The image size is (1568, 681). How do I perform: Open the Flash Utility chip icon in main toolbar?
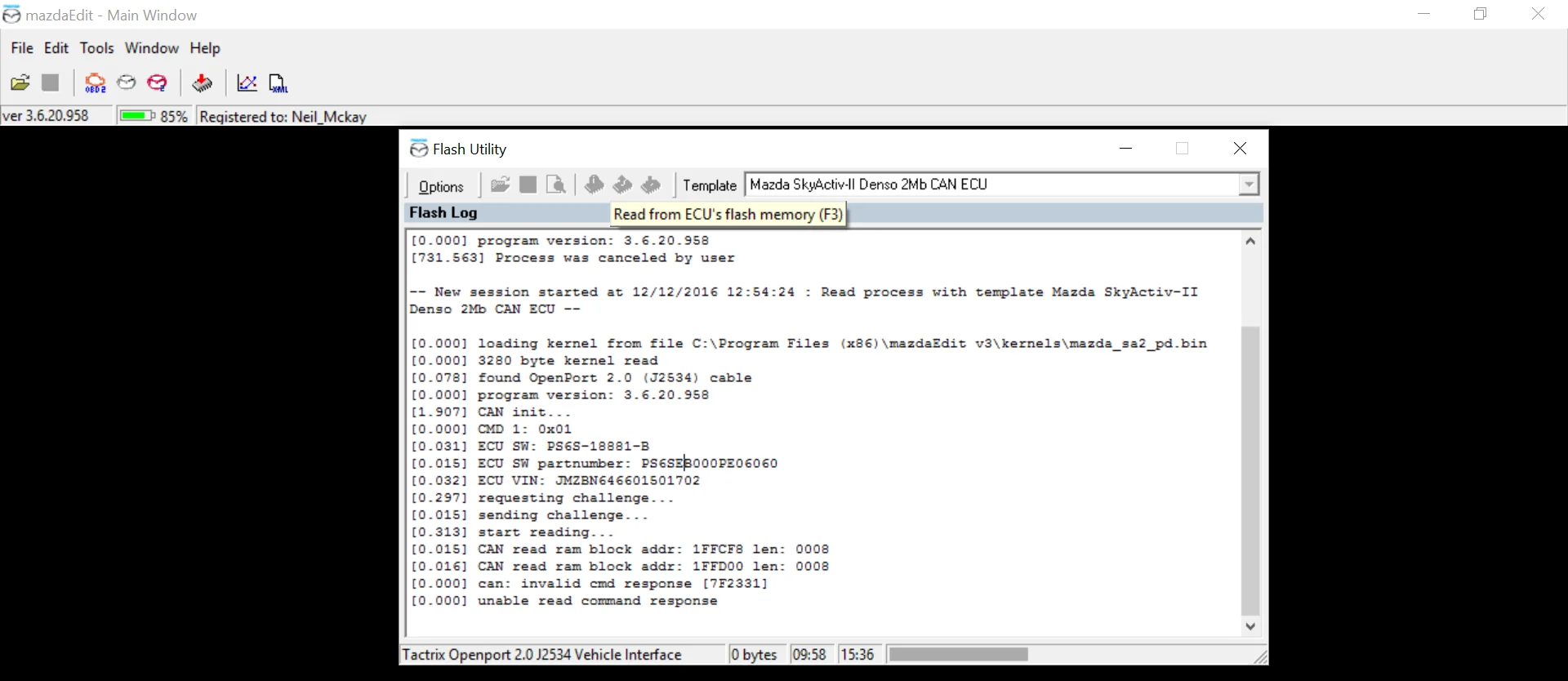point(203,82)
